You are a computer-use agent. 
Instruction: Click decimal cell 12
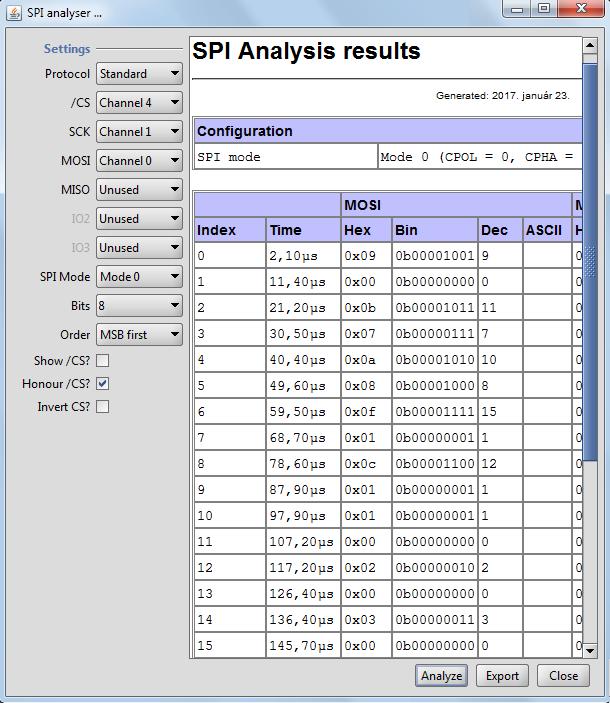500,464
